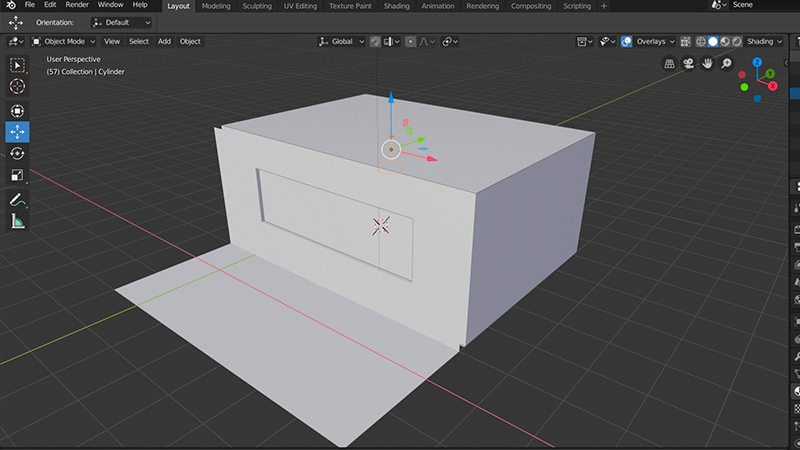Viewport: 800px width, 450px height.
Task: Click the blue Z move gizmo arrow
Action: (391, 97)
